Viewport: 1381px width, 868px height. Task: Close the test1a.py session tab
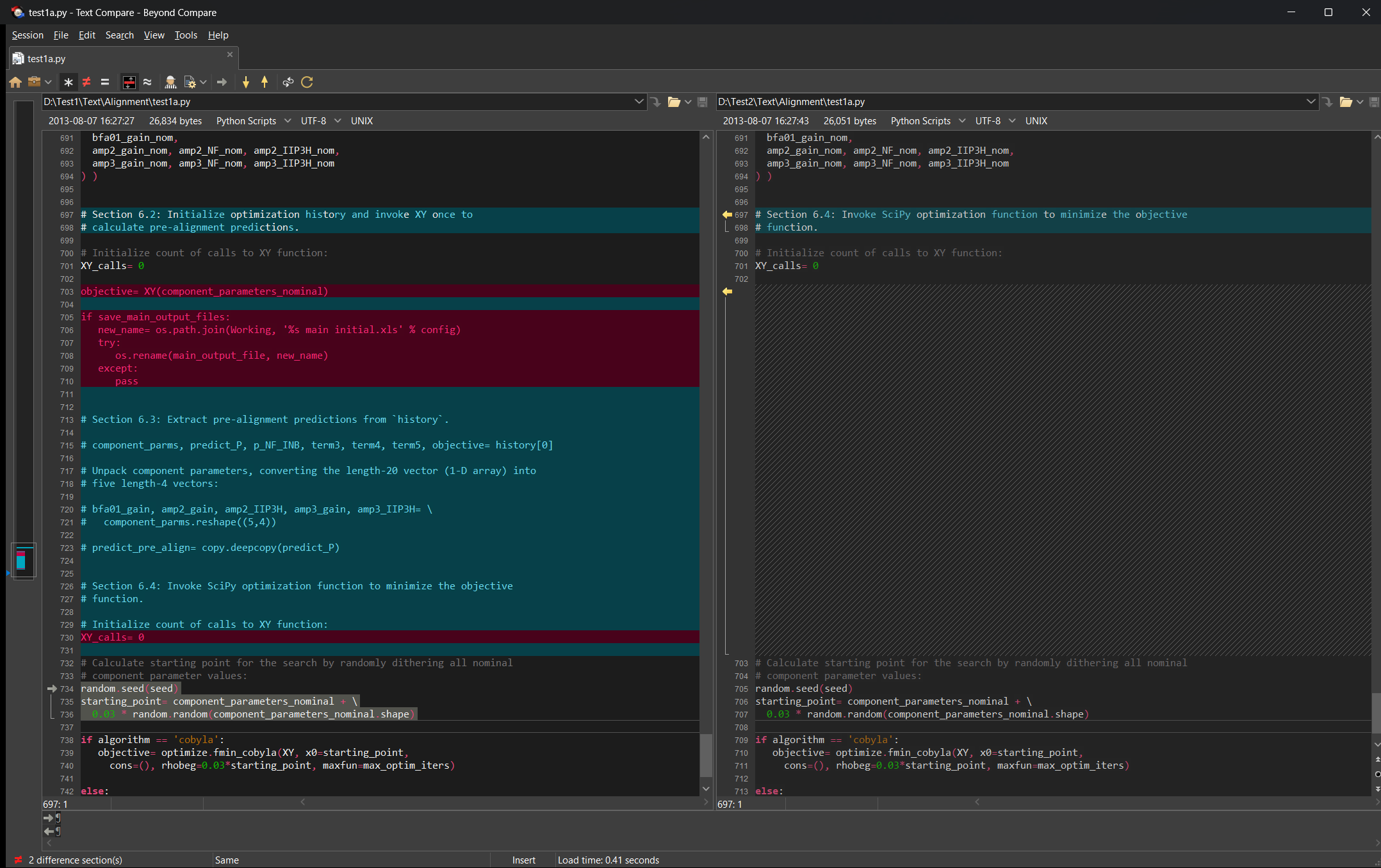pyautogui.click(x=230, y=54)
